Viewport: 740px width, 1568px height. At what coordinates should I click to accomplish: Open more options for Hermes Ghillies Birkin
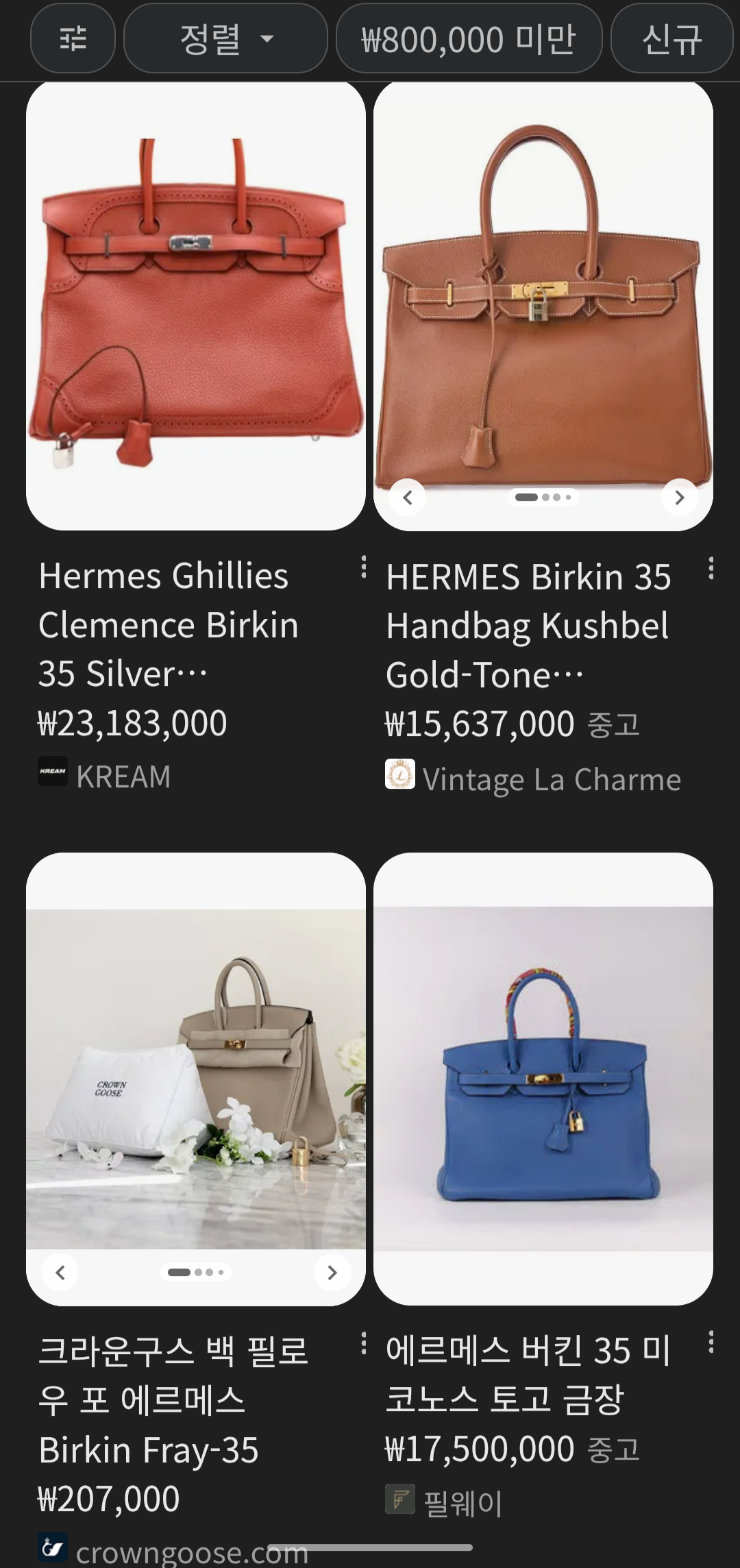(x=364, y=567)
